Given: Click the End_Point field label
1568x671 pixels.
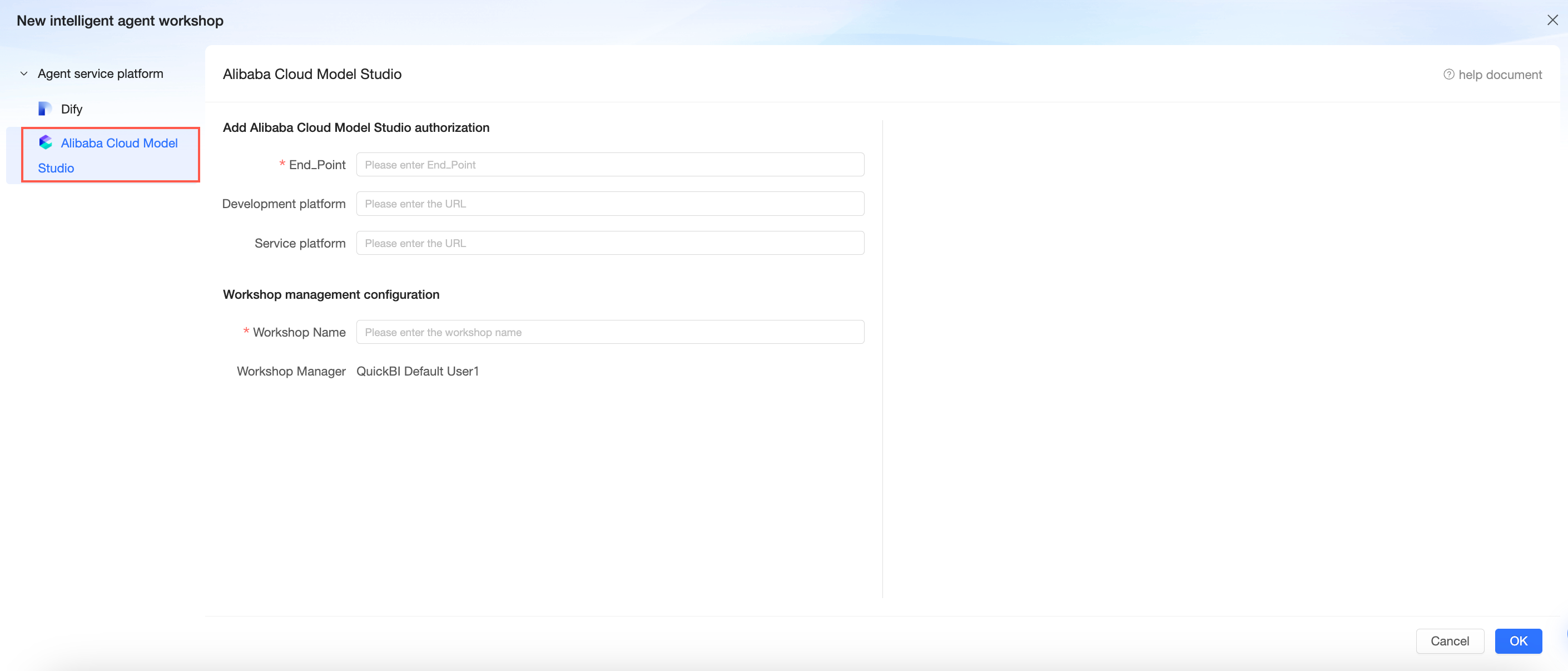Looking at the screenshot, I should (x=316, y=164).
